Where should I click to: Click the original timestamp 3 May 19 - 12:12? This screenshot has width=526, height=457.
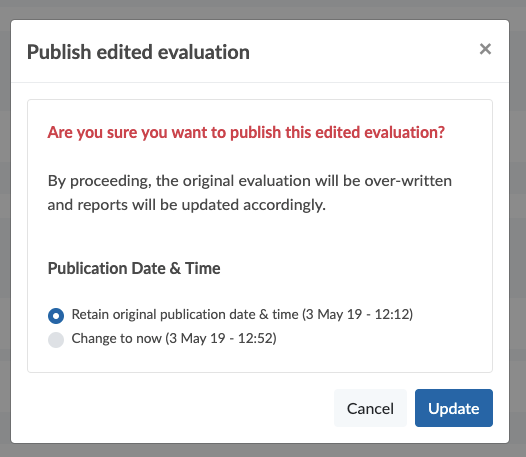click(358, 314)
